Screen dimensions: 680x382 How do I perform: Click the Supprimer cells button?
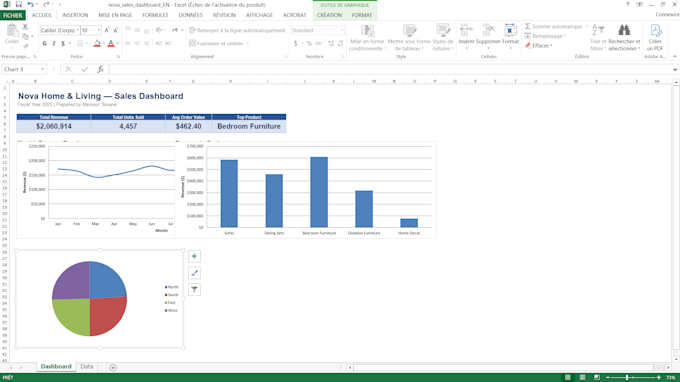[x=488, y=36]
